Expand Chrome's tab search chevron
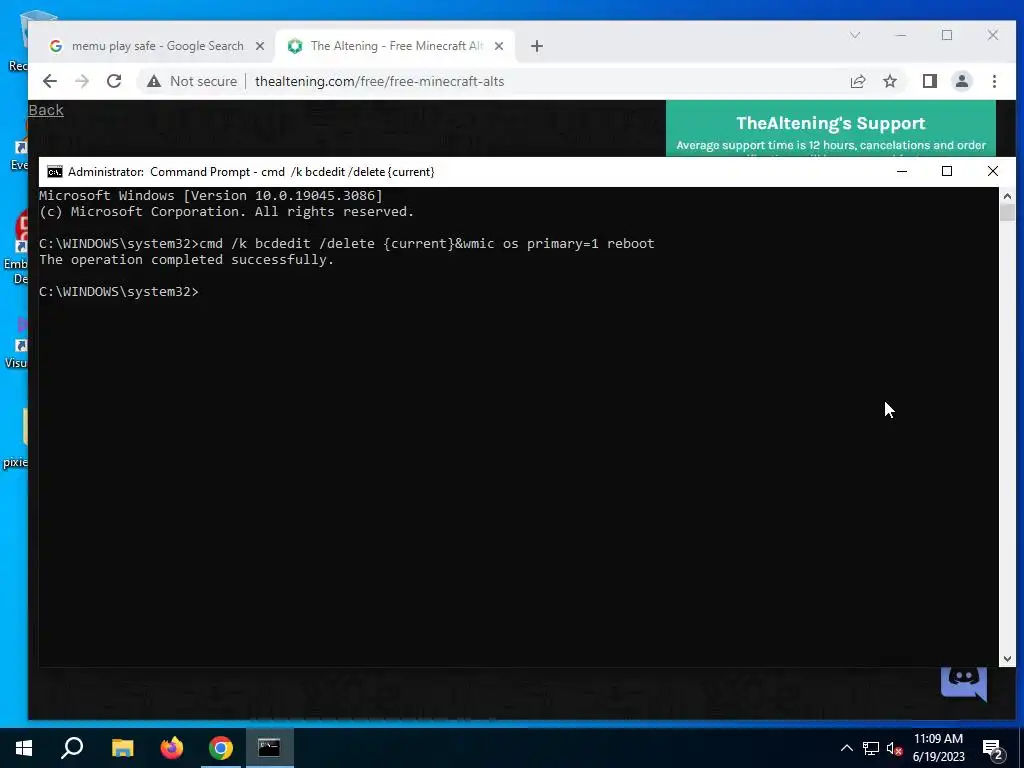Viewport: 1024px width, 768px height. 855,35
